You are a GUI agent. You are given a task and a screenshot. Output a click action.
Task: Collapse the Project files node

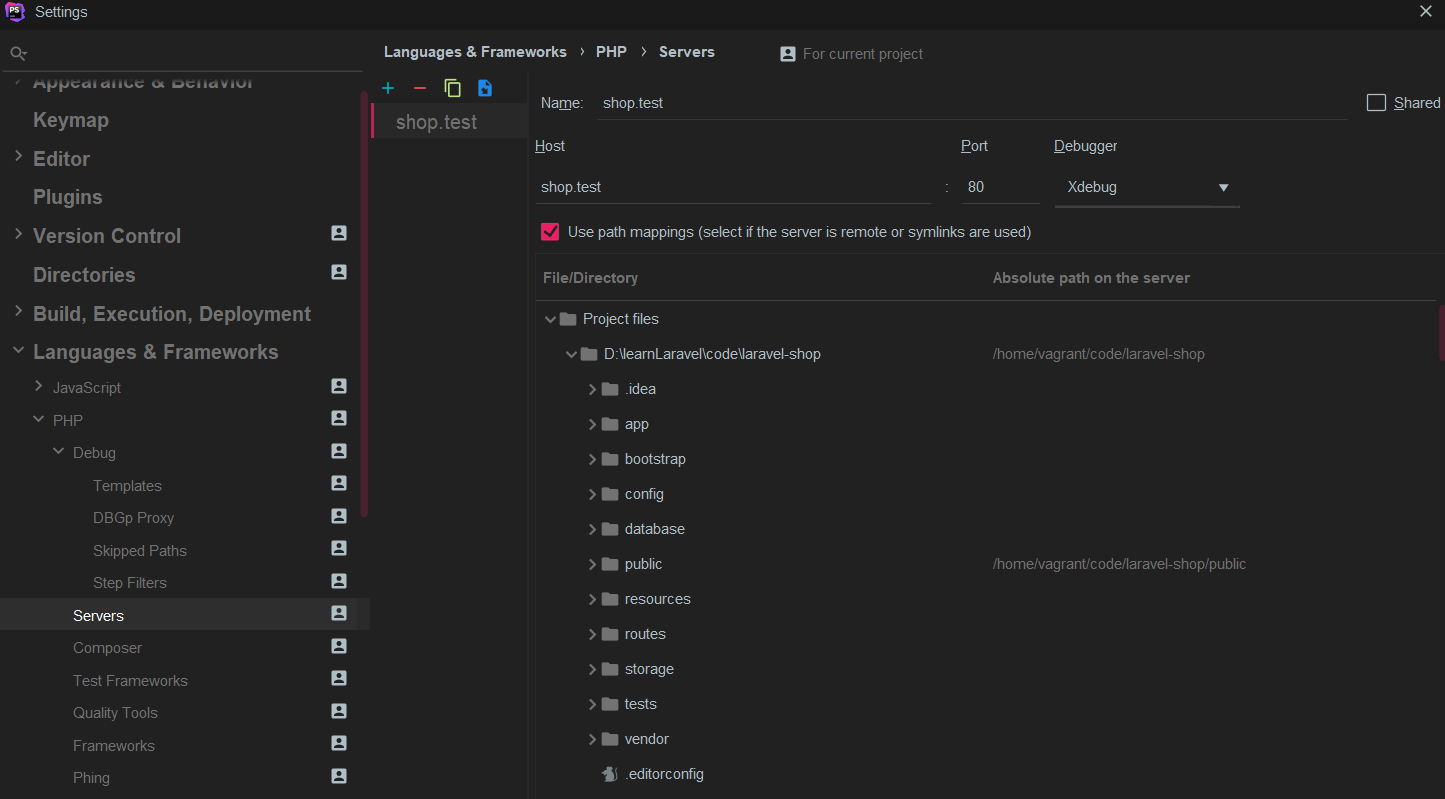coord(550,319)
